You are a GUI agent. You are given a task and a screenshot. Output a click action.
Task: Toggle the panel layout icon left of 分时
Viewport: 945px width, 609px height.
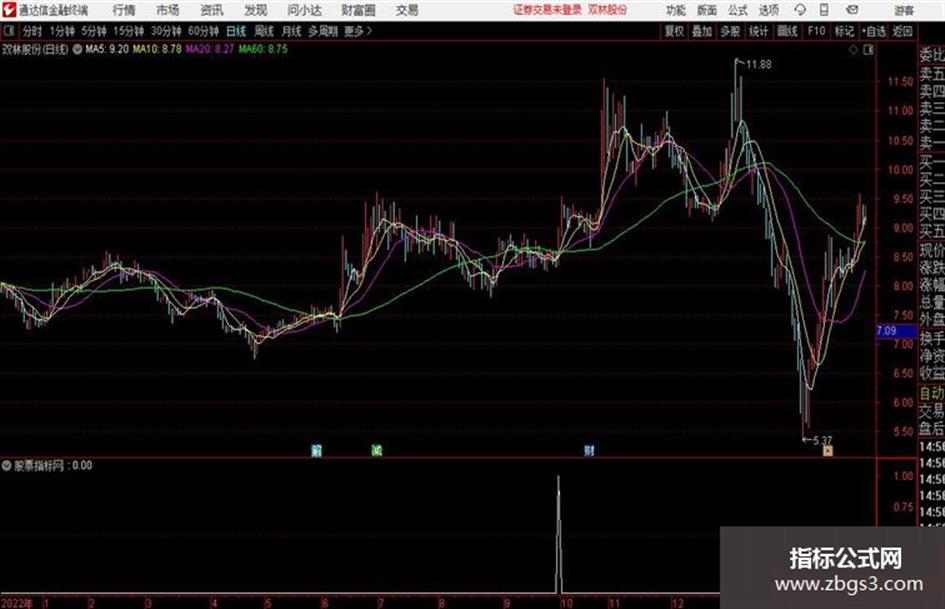pos(9,31)
